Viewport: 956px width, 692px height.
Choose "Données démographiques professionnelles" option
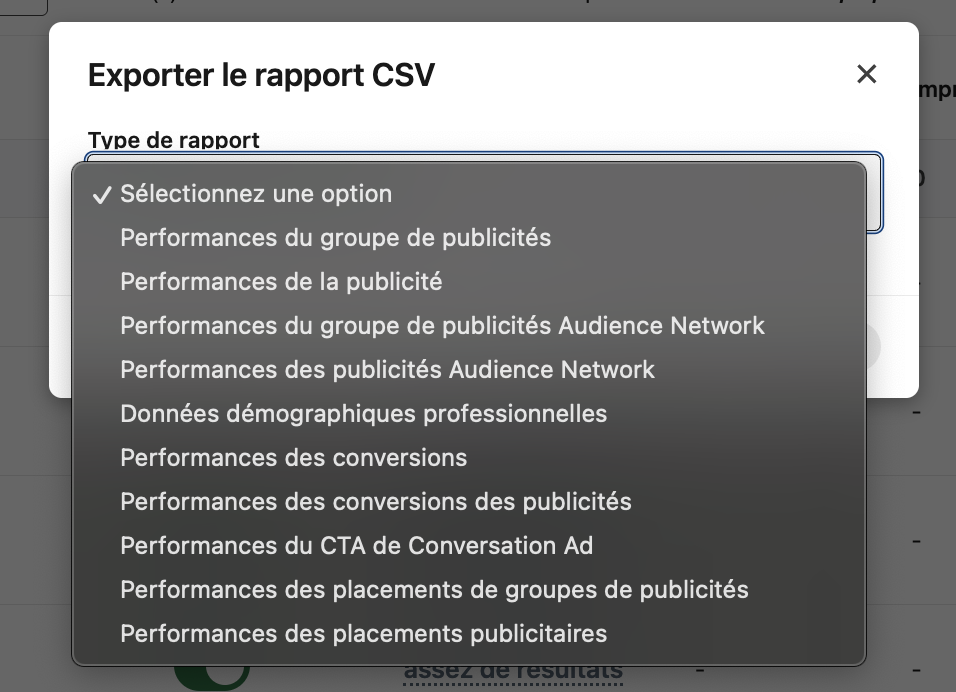click(x=363, y=413)
